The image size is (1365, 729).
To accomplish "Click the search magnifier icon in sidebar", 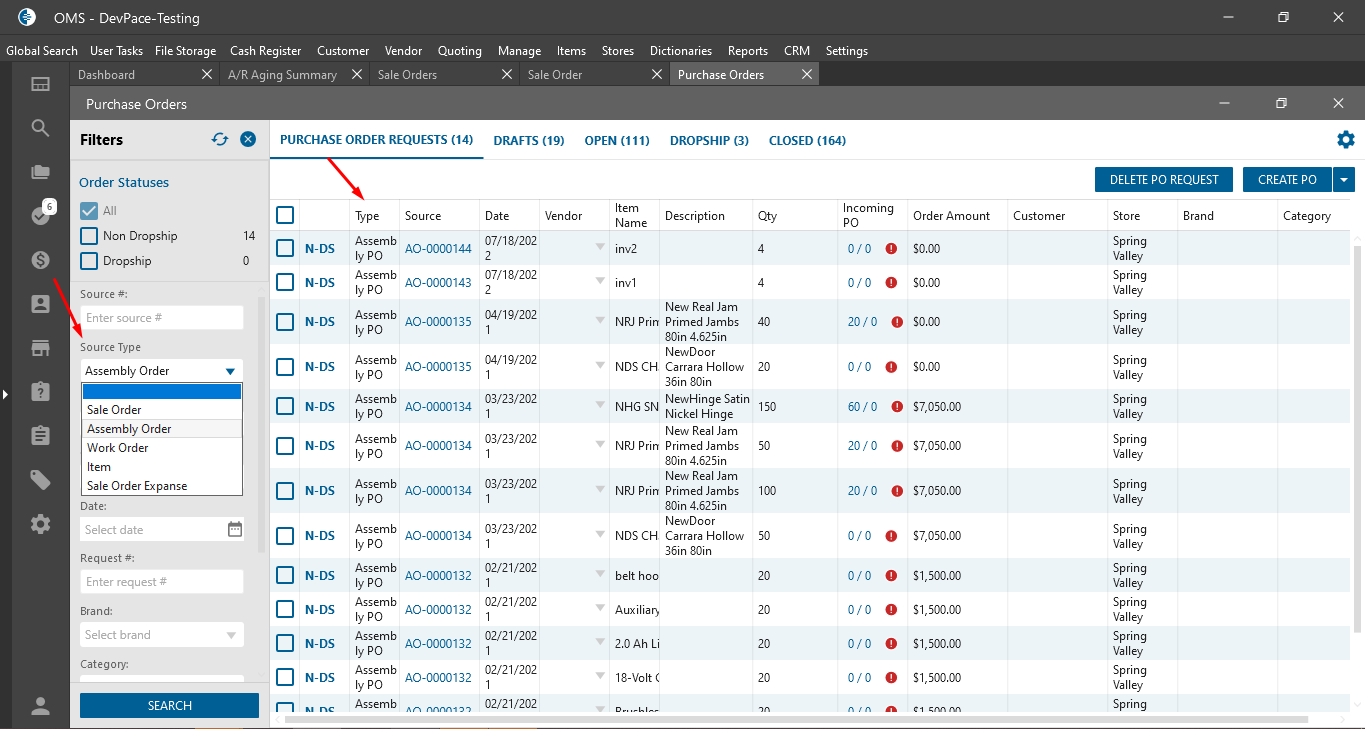I will [x=40, y=128].
